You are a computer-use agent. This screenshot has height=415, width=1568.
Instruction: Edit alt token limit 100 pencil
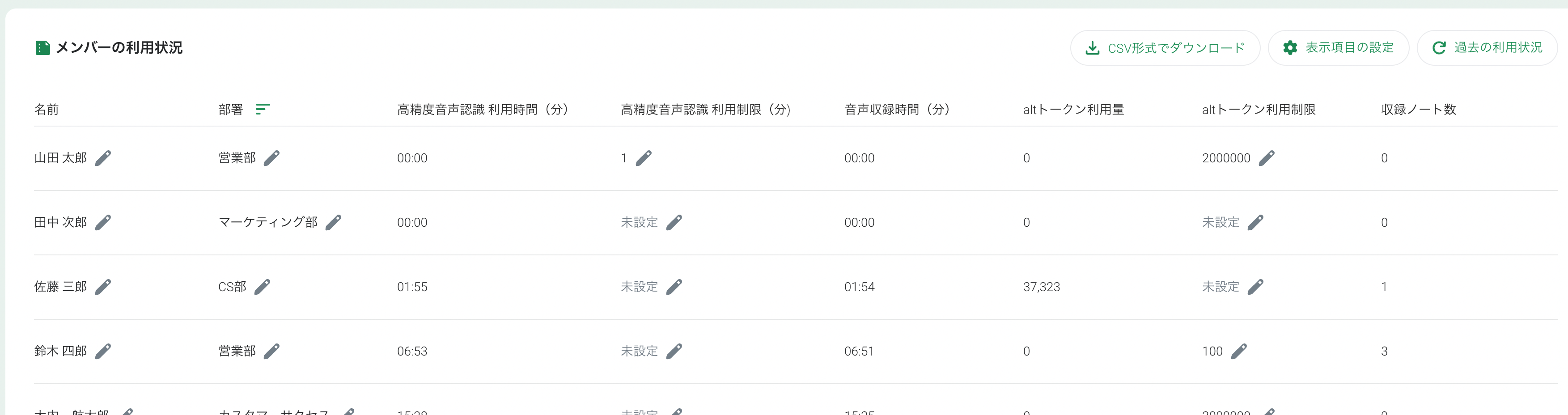[1239, 351]
